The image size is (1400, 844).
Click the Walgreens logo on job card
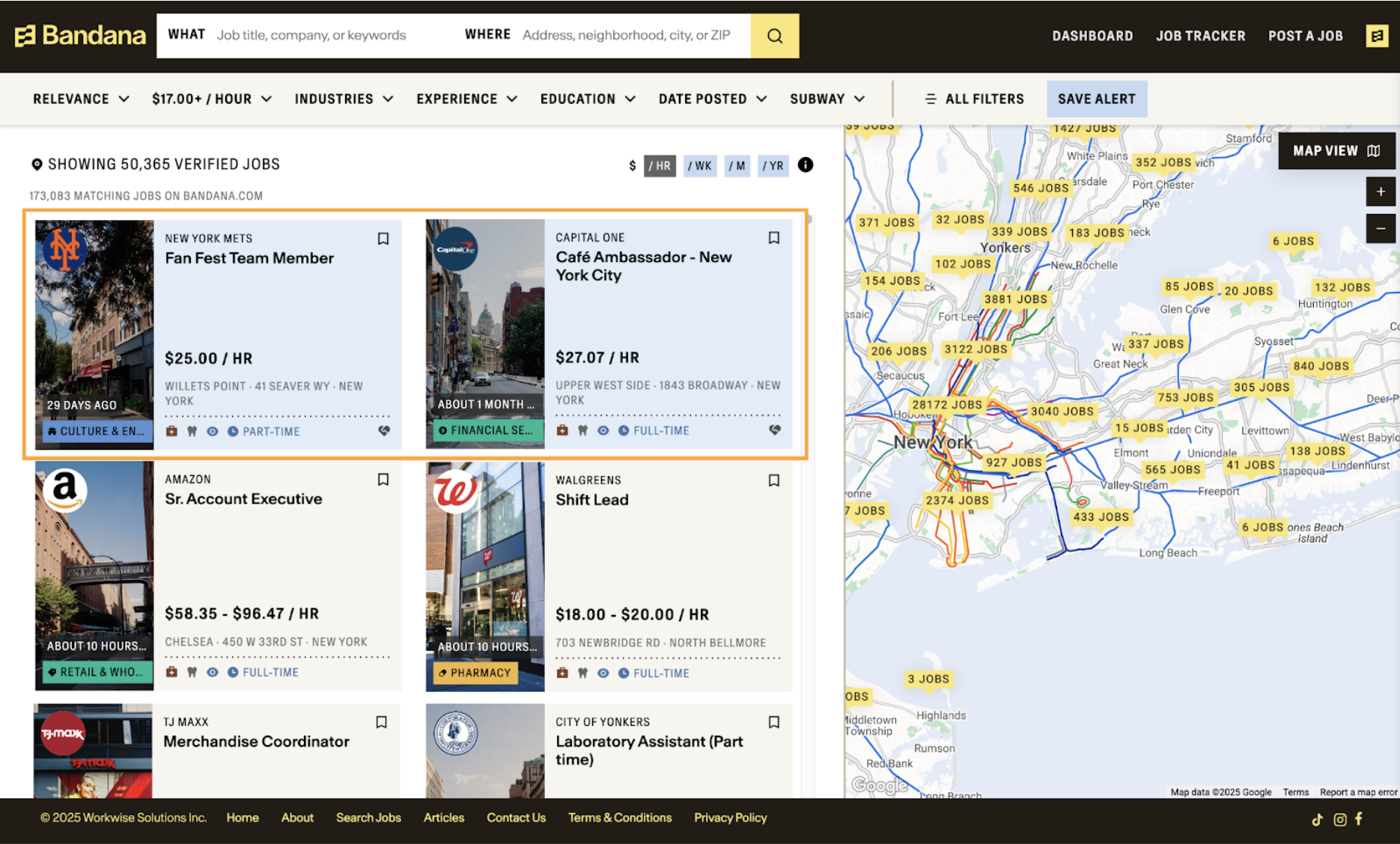[455, 492]
